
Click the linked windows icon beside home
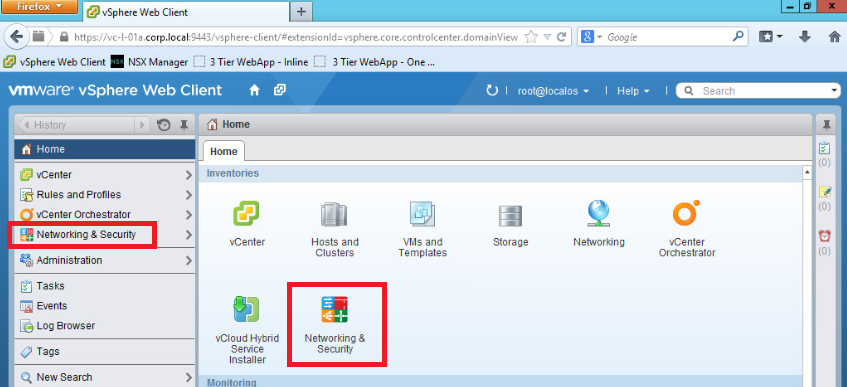click(x=279, y=90)
